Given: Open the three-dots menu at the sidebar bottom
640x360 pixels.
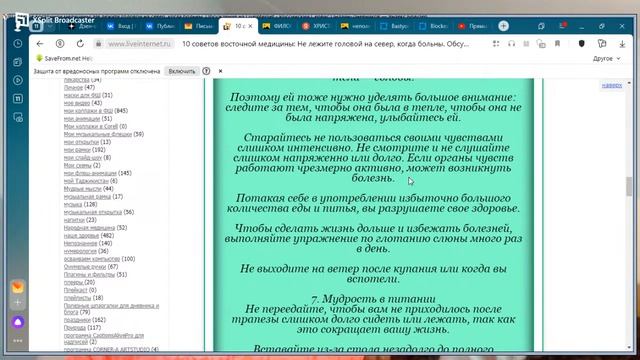Looking at the screenshot, I should click(x=18, y=340).
